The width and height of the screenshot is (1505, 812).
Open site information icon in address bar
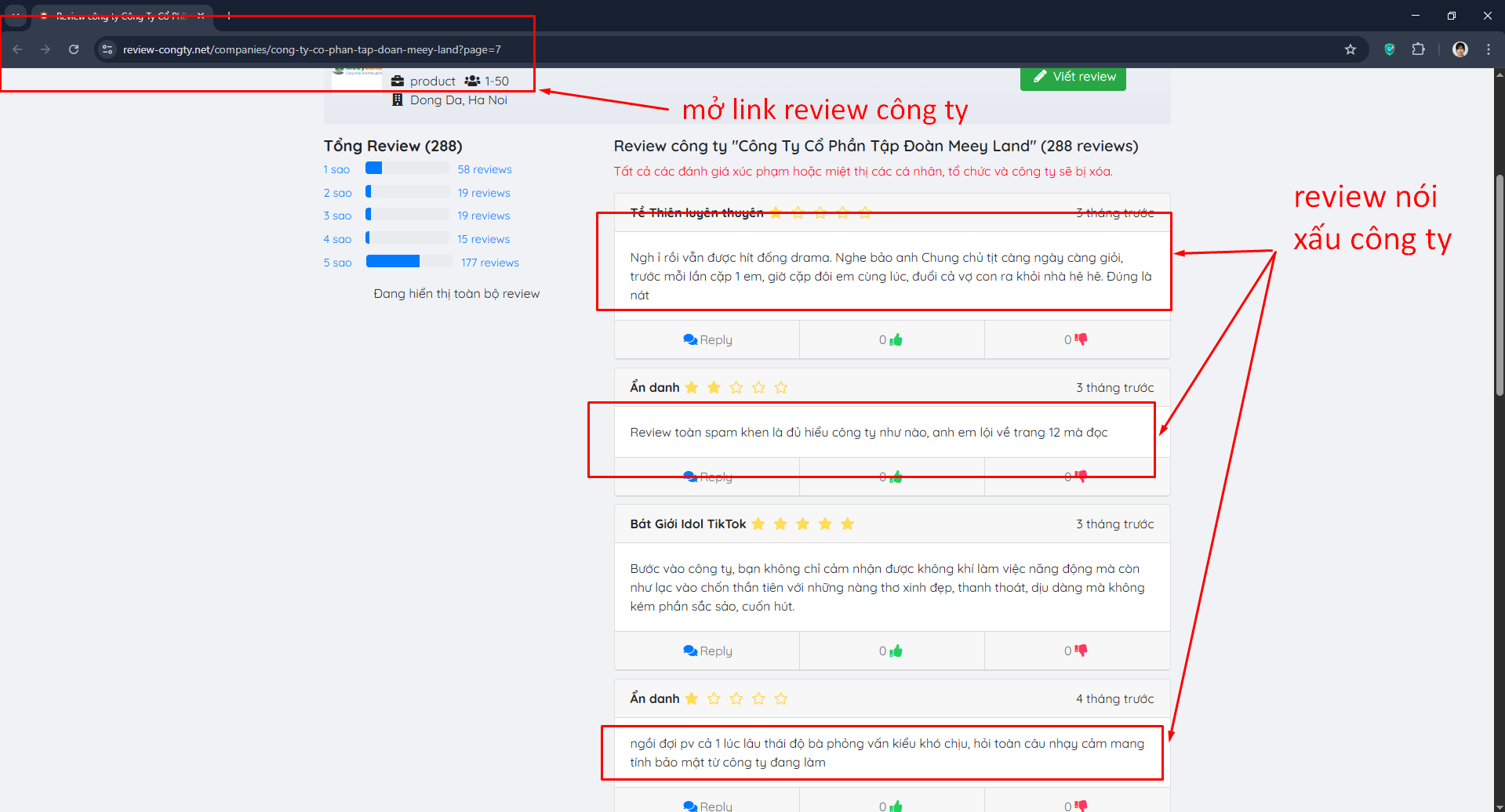pyautogui.click(x=107, y=49)
